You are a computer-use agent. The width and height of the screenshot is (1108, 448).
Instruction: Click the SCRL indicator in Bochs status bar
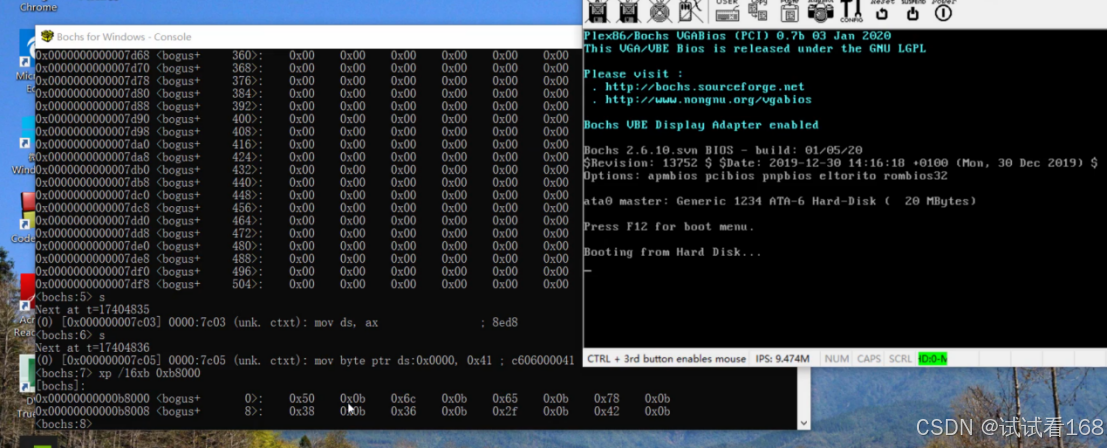(x=900, y=359)
